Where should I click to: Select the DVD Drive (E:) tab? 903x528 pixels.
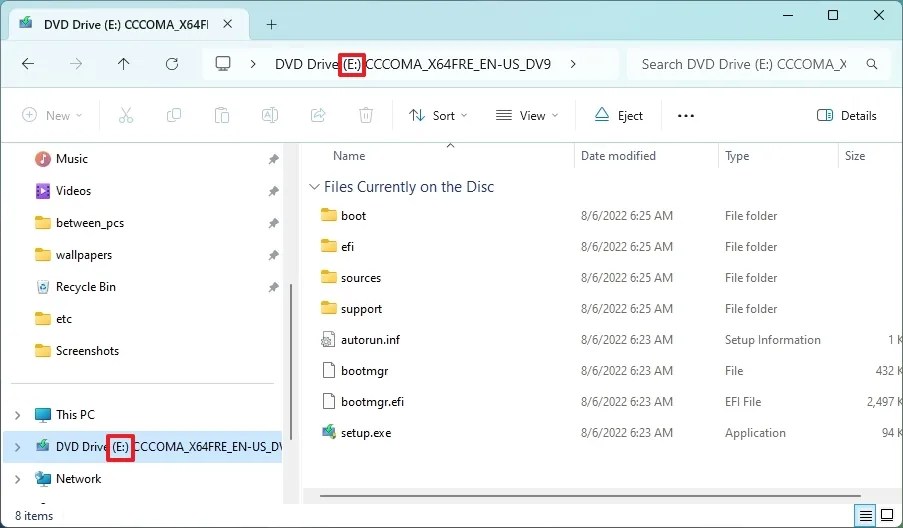pyautogui.click(x=127, y=24)
